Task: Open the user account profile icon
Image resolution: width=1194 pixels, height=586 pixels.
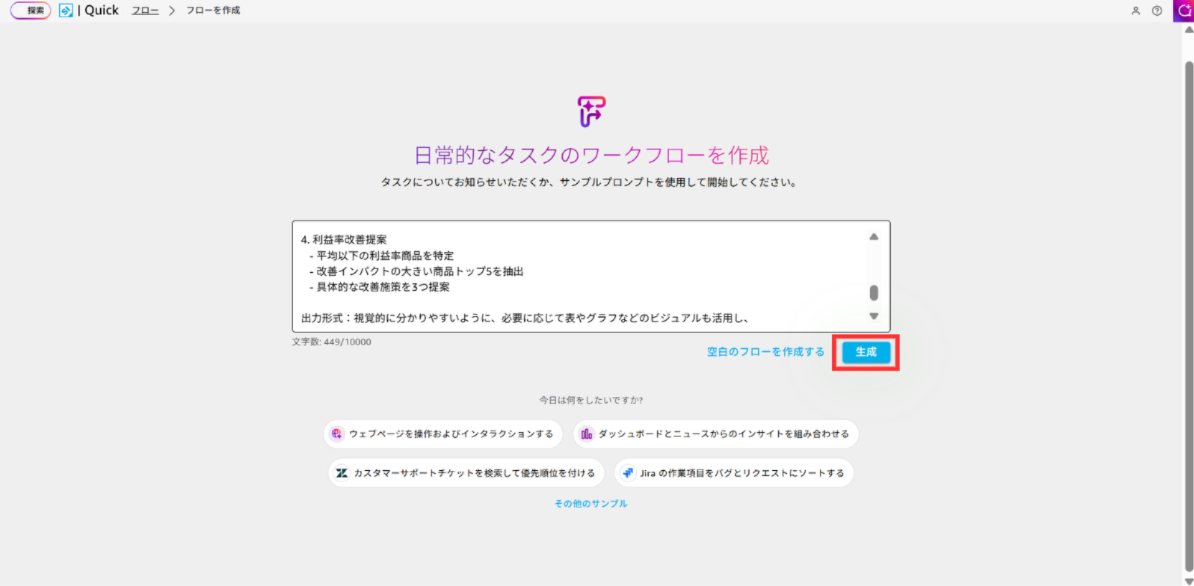Action: point(1135,11)
